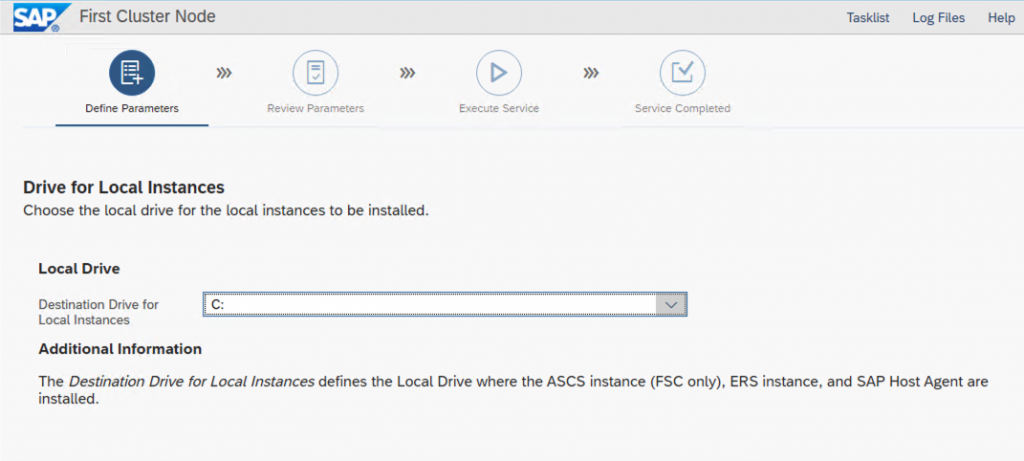Click the Execute Service step label

pyautogui.click(x=499, y=108)
